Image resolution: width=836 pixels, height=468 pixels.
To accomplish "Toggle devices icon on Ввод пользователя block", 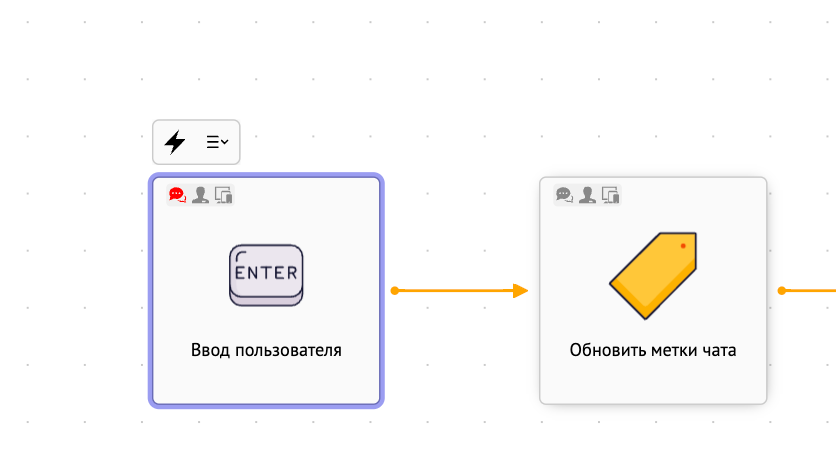I will coord(223,195).
